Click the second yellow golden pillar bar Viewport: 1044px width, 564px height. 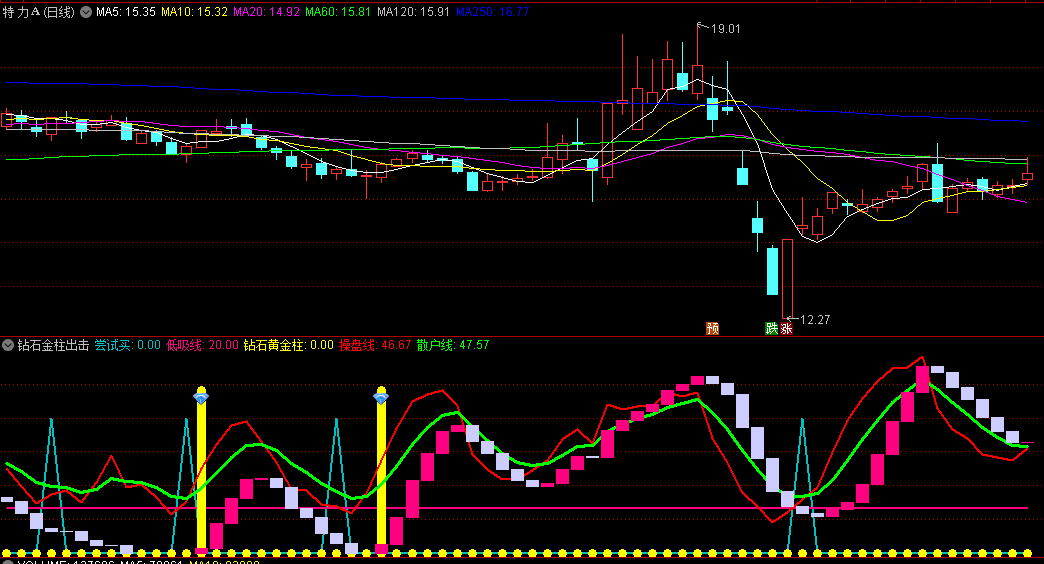click(x=382, y=470)
